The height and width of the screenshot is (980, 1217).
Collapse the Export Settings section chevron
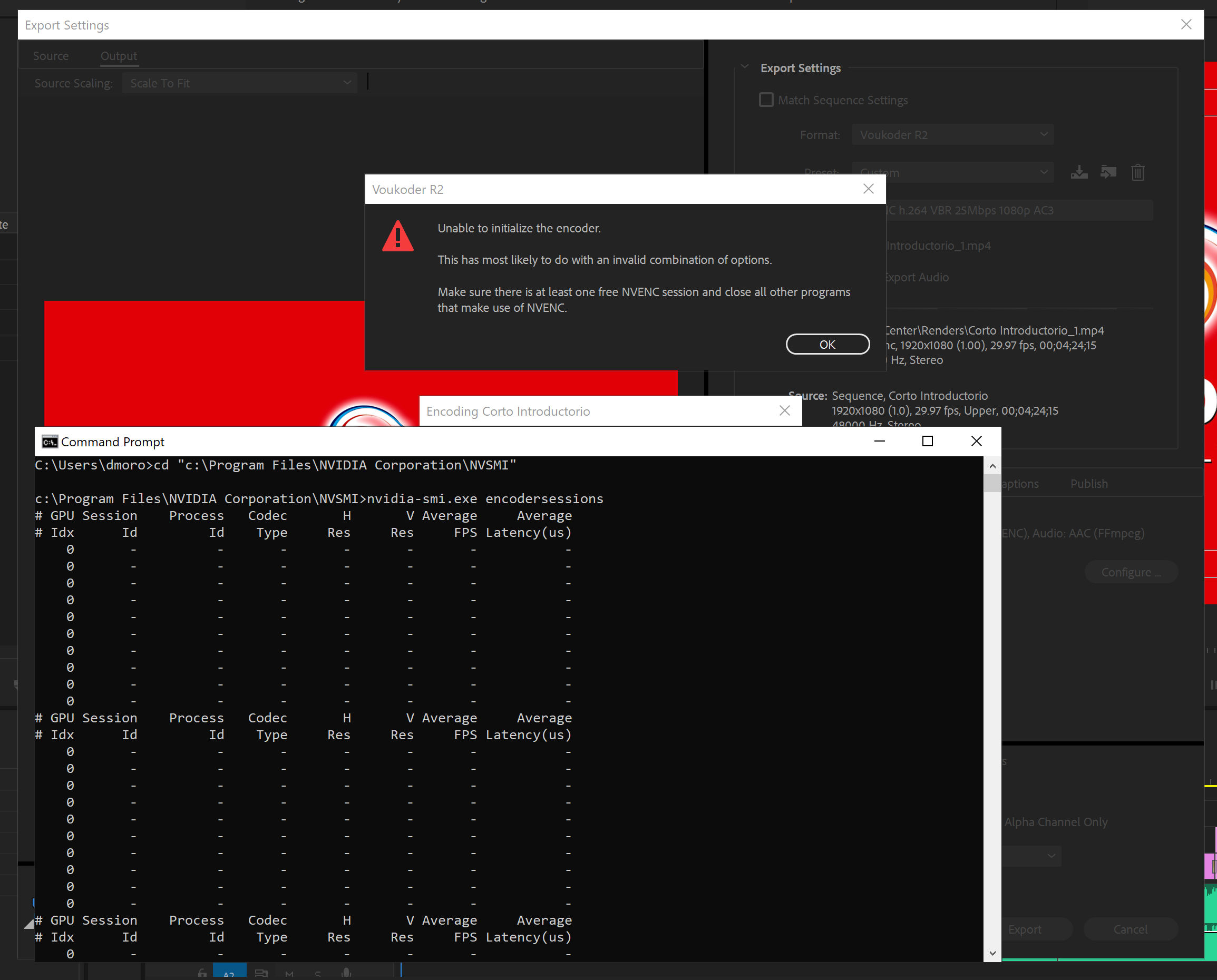click(745, 67)
